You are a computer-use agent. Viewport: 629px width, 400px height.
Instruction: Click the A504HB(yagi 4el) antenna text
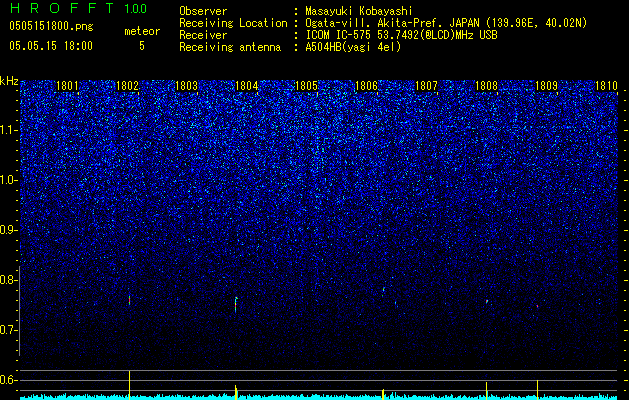click(353, 47)
